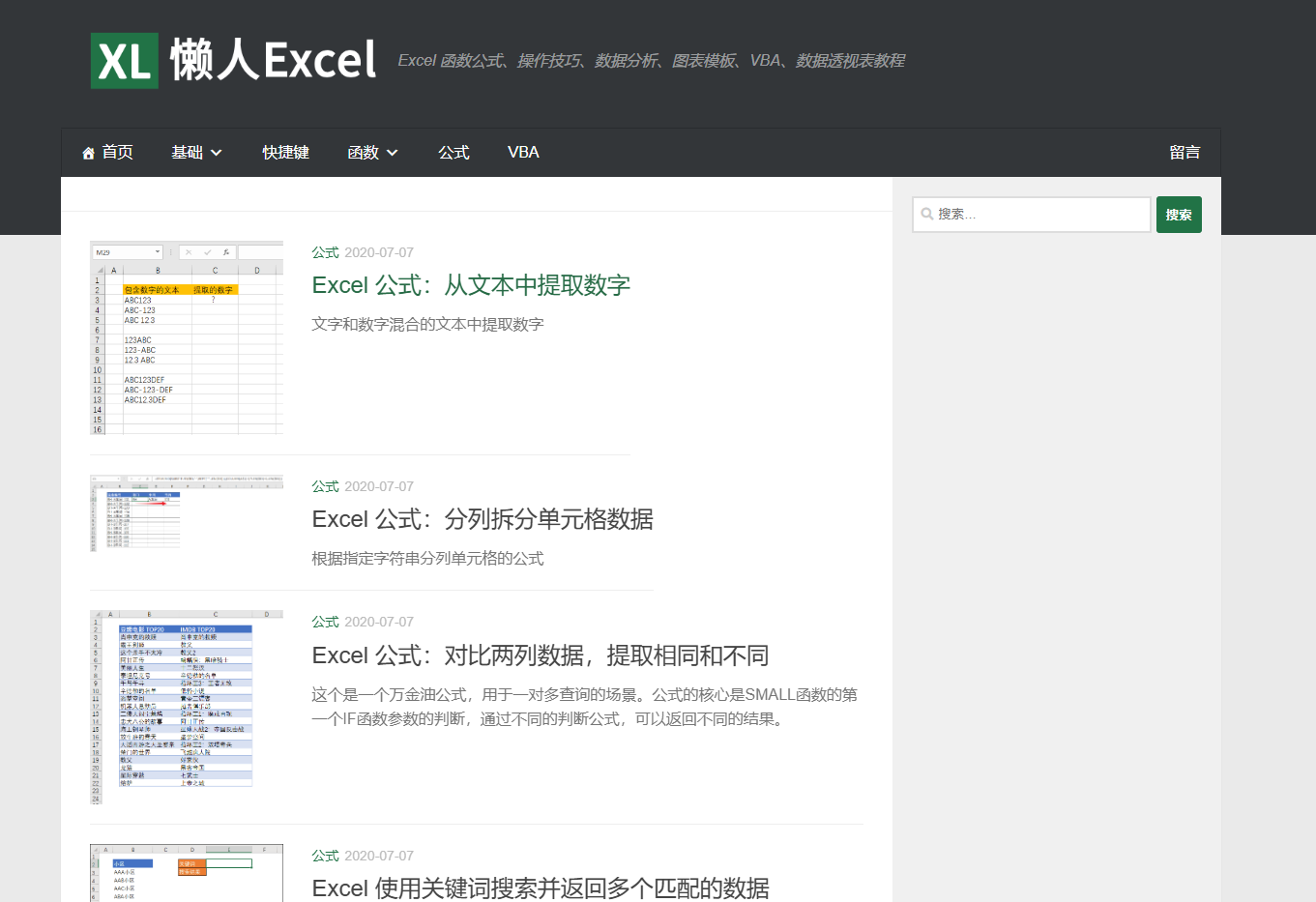Click 公式 category above 使用关键词搜索
1316x902 pixels.
[x=325, y=856]
